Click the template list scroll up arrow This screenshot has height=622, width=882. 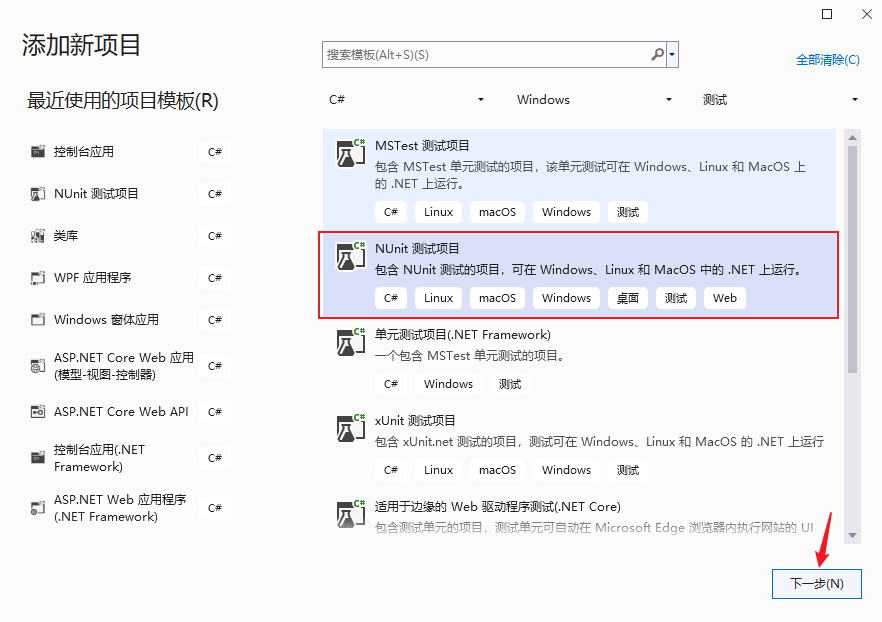click(x=852, y=138)
